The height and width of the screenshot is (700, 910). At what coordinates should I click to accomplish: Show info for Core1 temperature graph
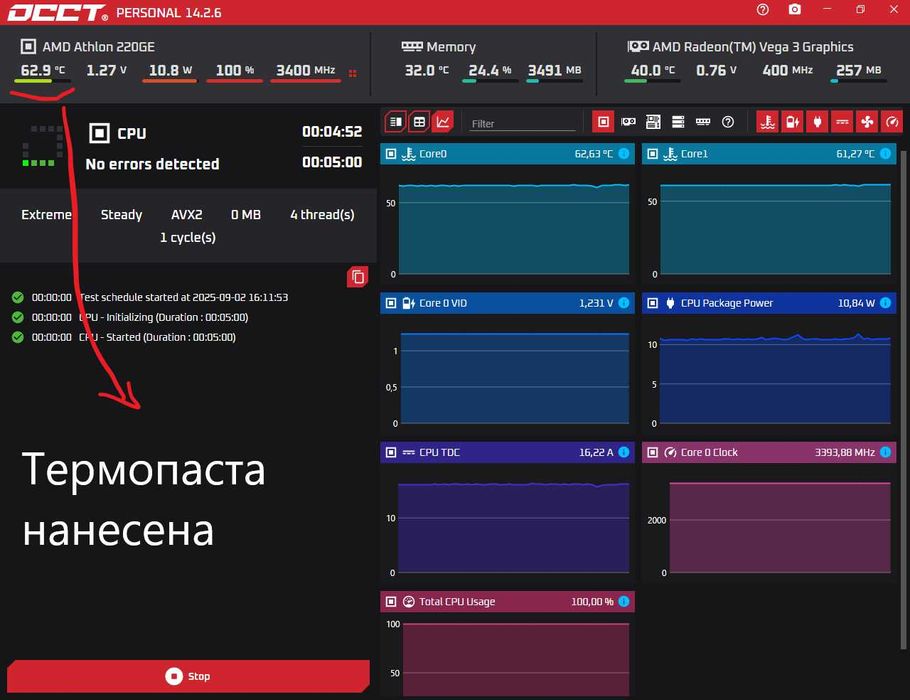(x=886, y=154)
